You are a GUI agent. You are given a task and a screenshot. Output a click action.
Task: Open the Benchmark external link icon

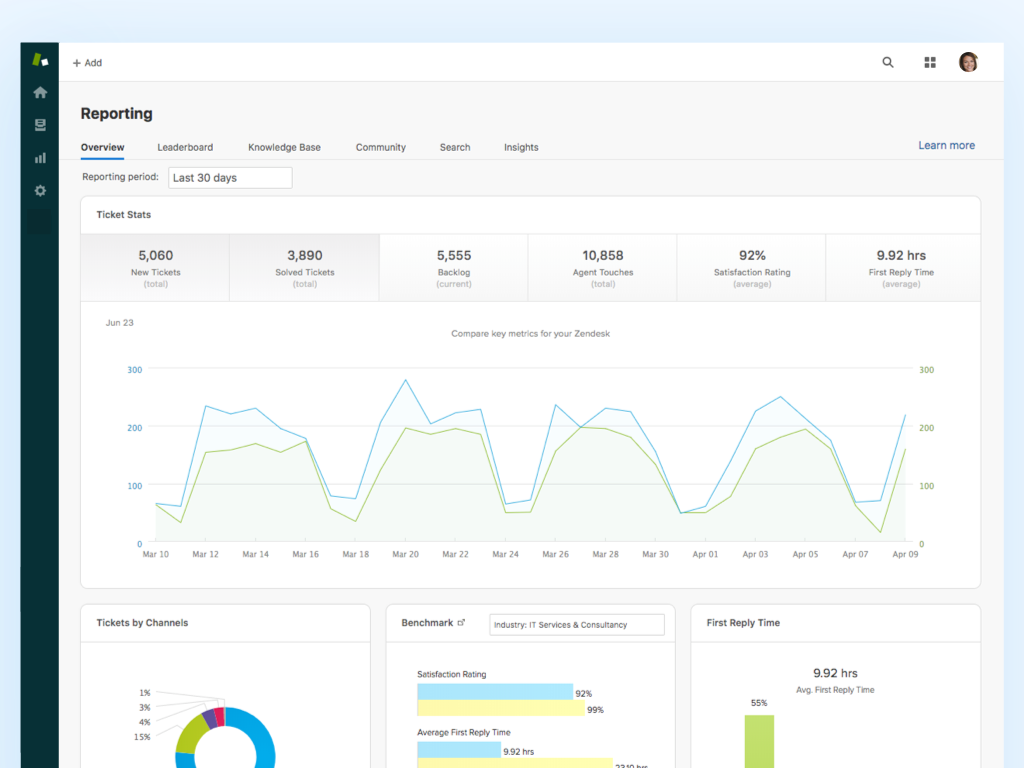[461, 623]
